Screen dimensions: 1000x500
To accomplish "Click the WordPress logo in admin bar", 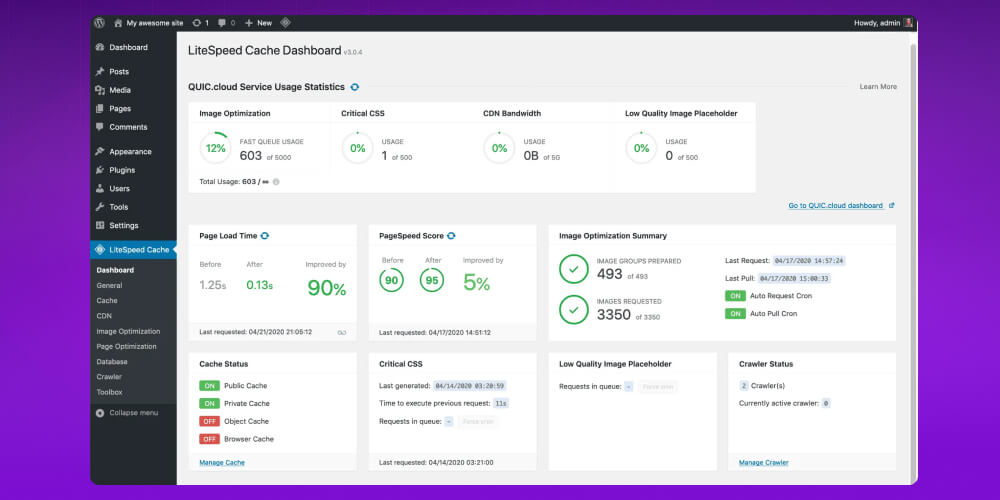I will [99, 22].
